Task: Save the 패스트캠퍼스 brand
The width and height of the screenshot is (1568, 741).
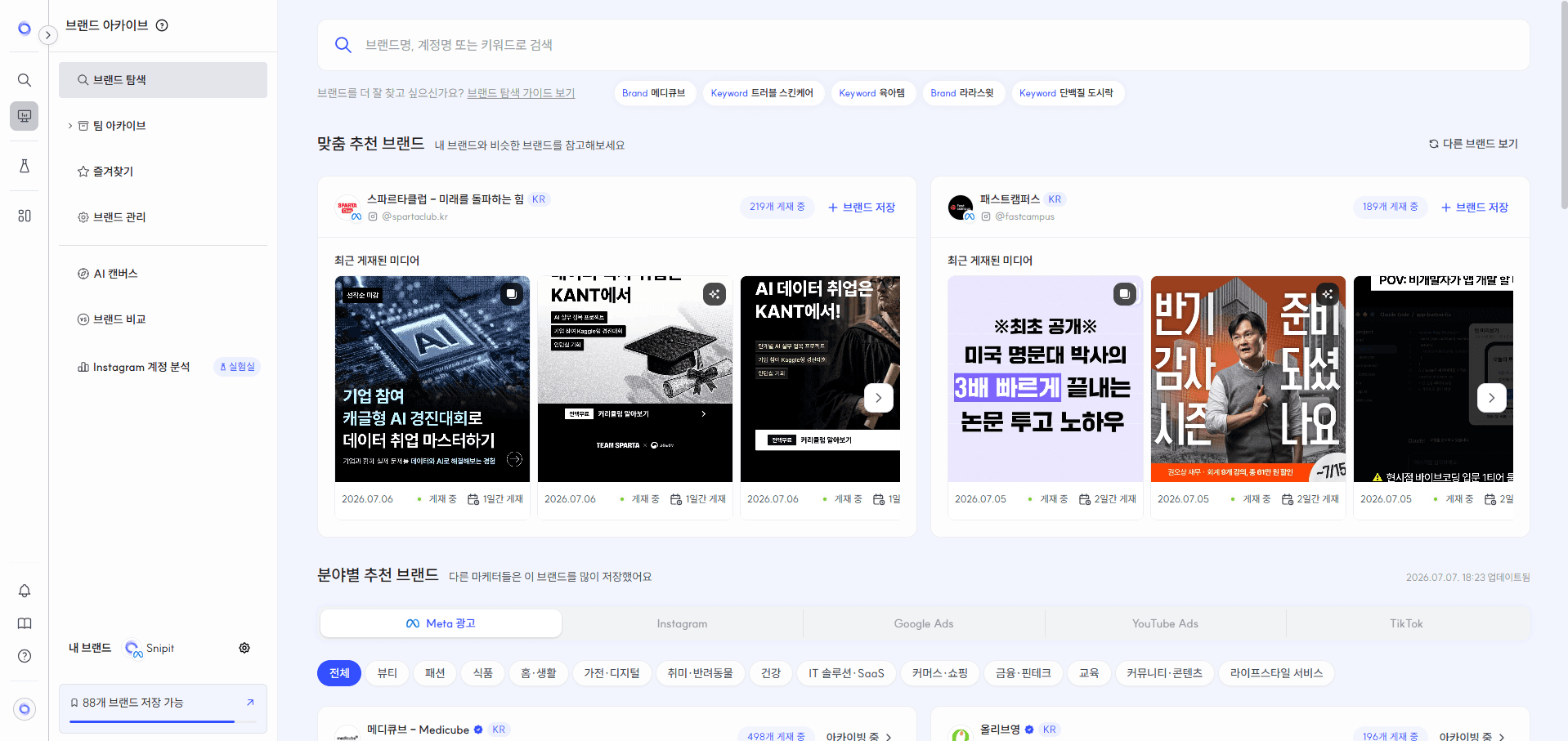Action: pos(1475,208)
